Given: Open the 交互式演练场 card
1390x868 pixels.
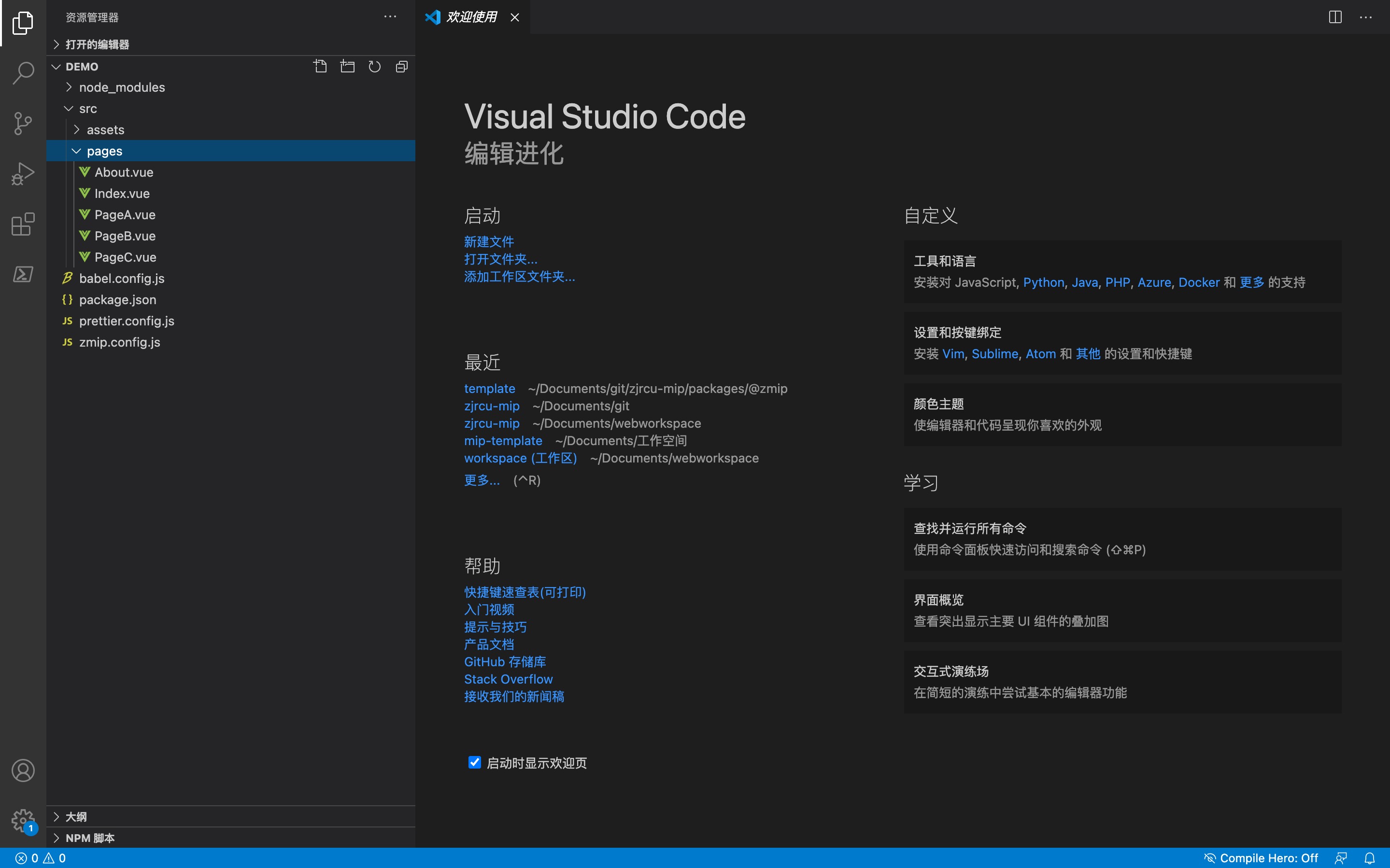Looking at the screenshot, I should (1122, 682).
